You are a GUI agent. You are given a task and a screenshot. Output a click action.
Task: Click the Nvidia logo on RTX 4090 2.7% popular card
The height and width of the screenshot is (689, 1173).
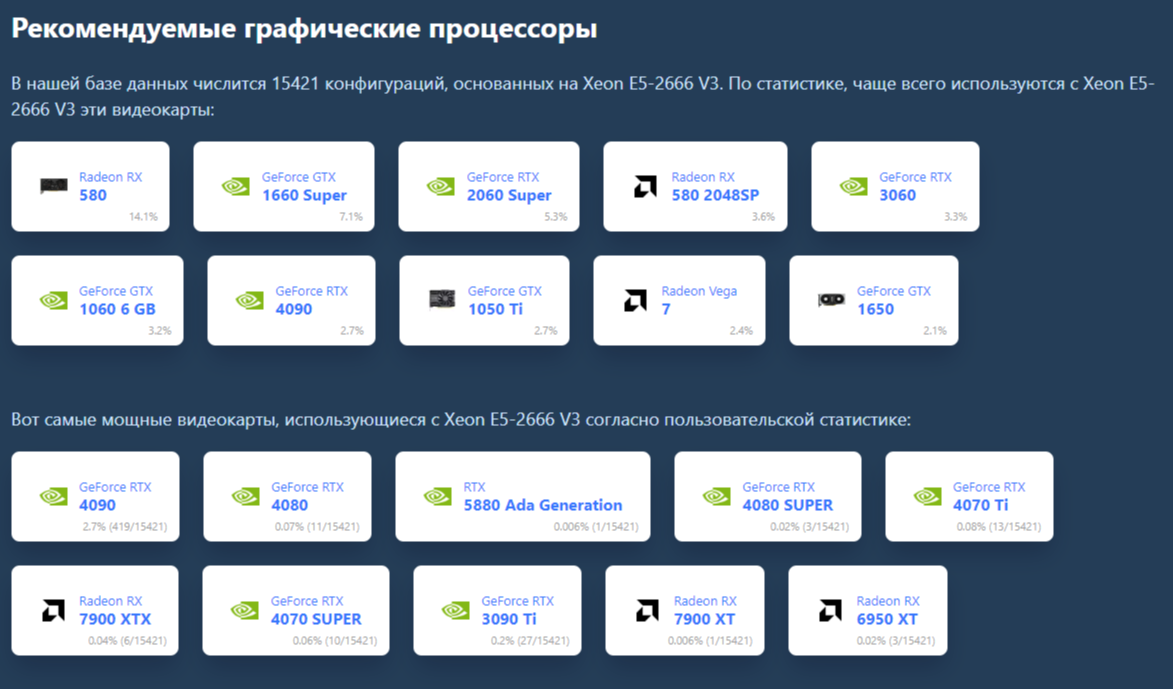click(249, 300)
